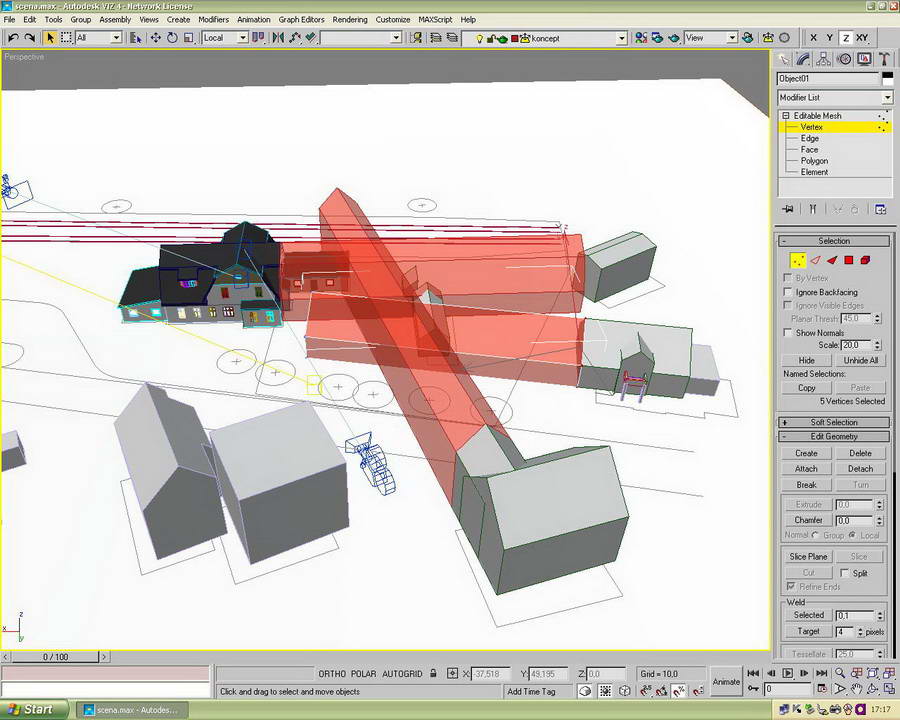Expand the Soft Selection rollout

834,422
